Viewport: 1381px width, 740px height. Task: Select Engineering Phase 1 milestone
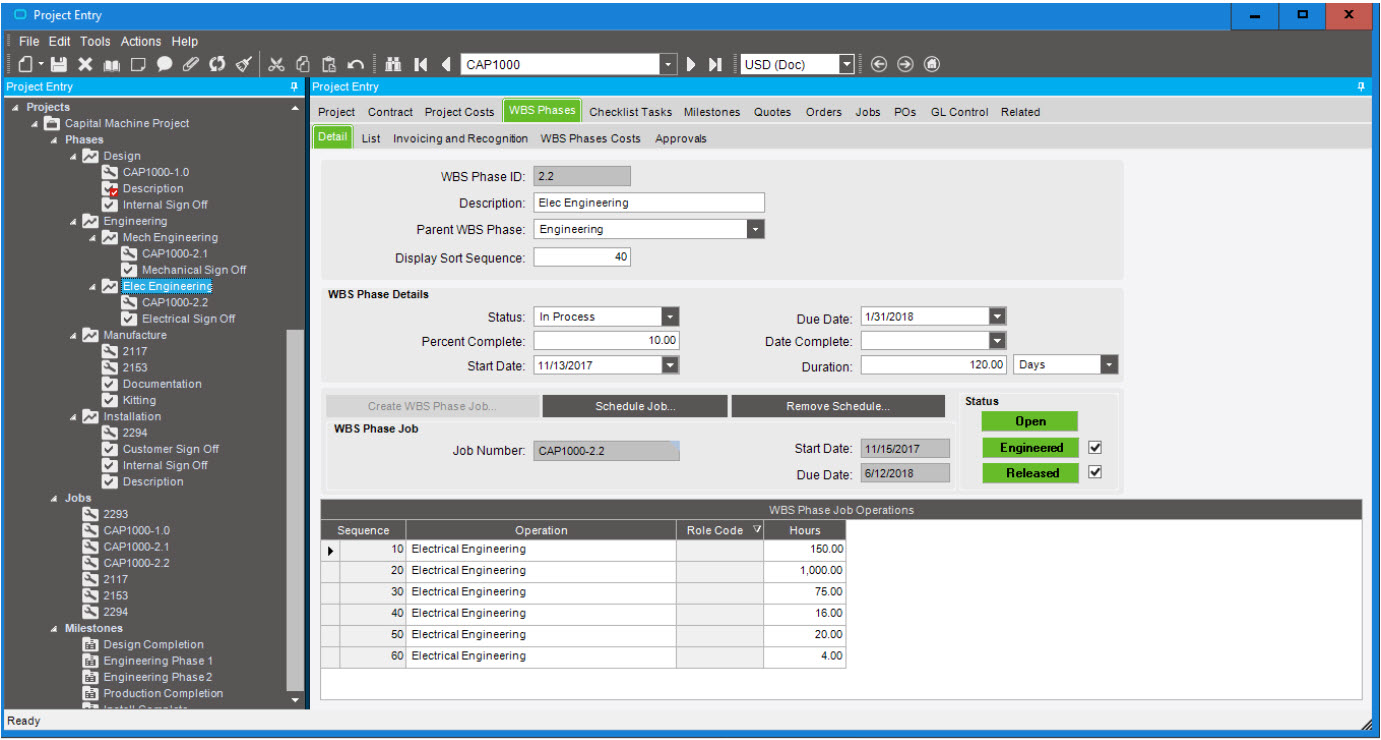pyautogui.click(x=158, y=661)
